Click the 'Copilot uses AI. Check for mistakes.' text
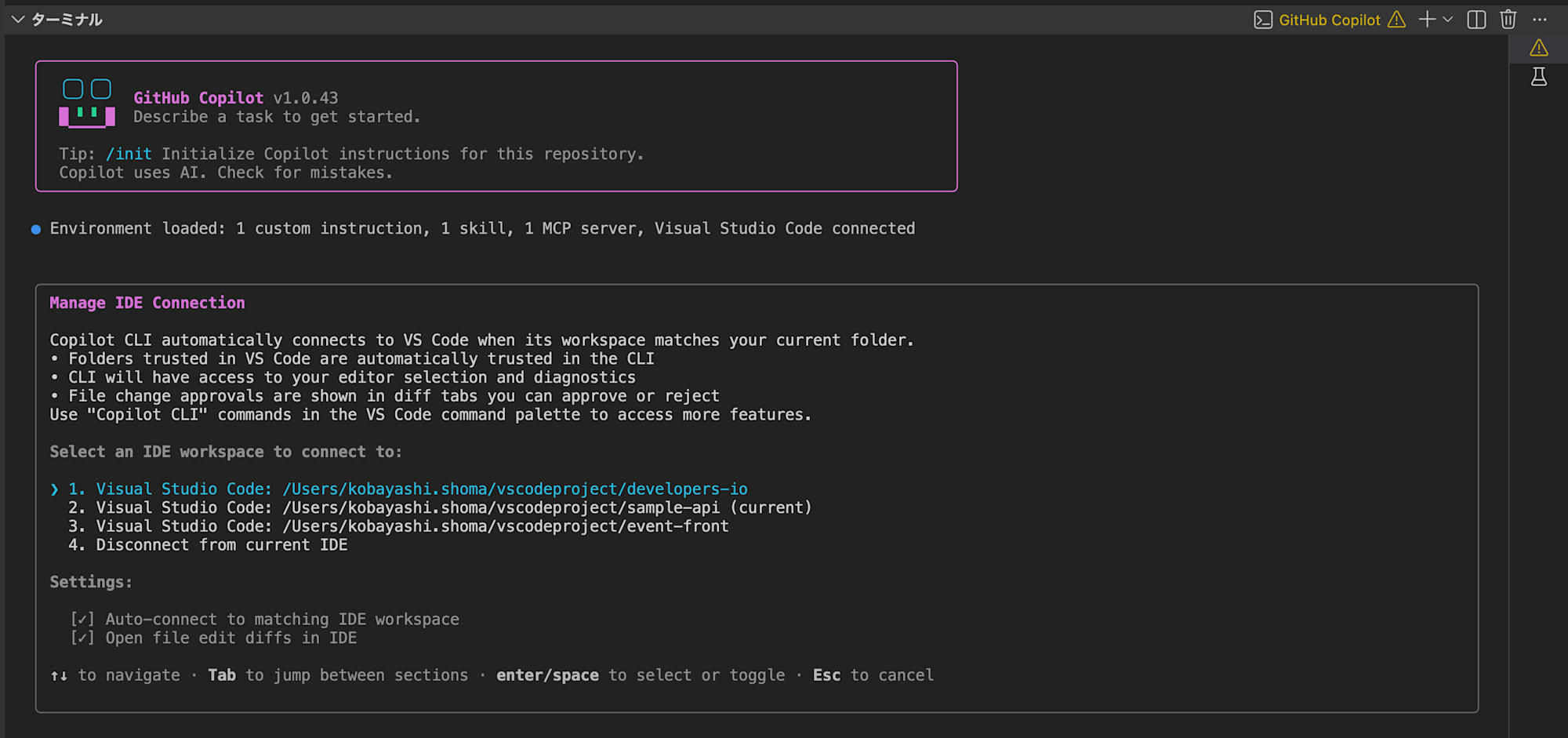 coord(226,173)
